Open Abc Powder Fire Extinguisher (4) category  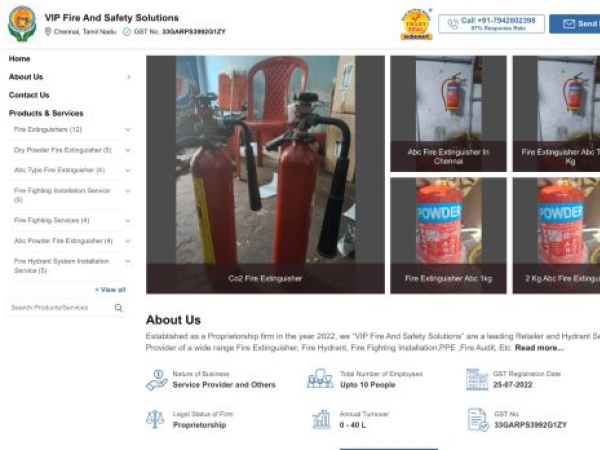coord(64,241)
